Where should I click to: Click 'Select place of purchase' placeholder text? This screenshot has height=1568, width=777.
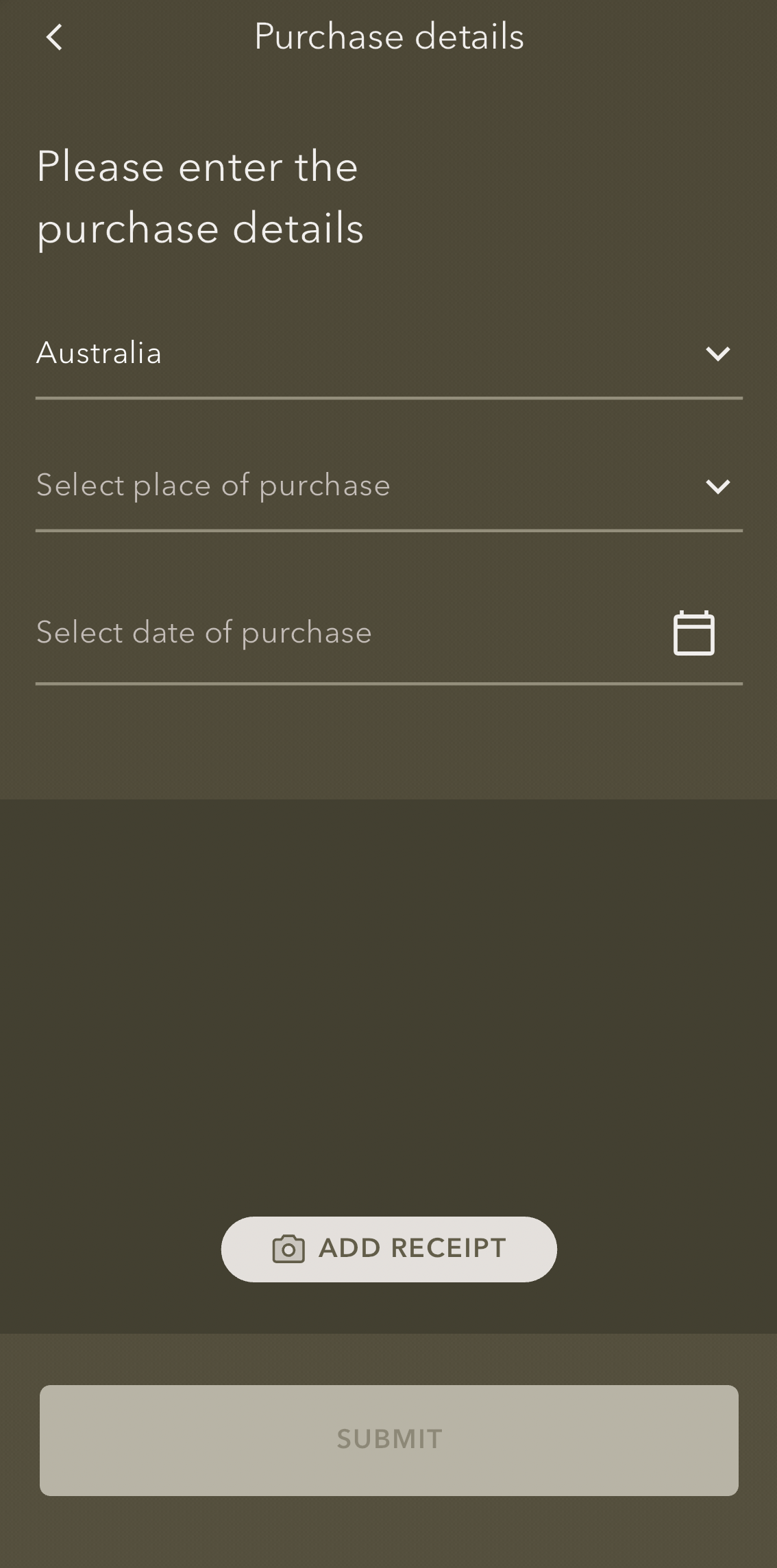(213, 486)
